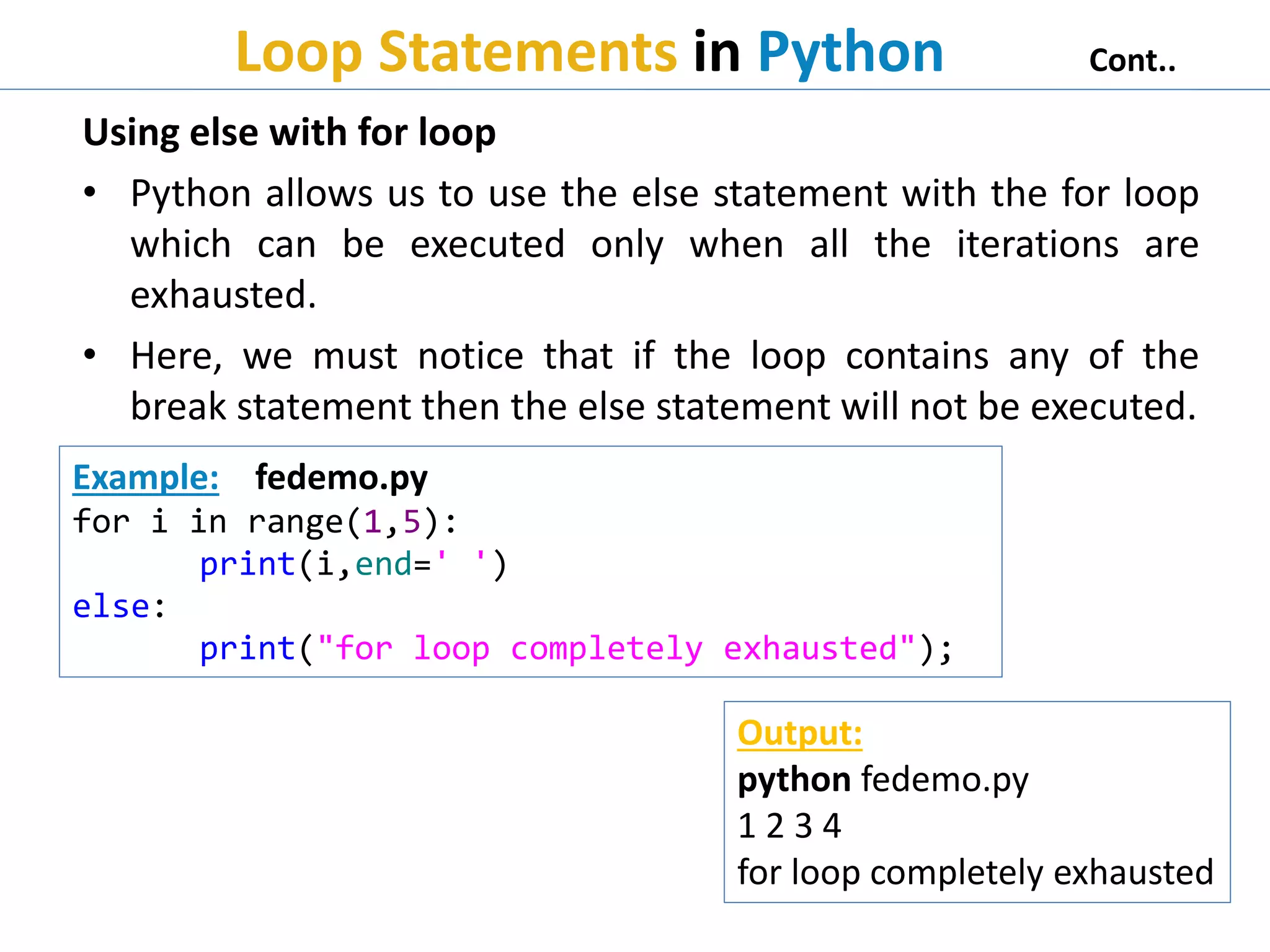Viewport: 1270px width, 952px height.
Task: Click the '1 2 3 4' output line
Action: (789, 826)
